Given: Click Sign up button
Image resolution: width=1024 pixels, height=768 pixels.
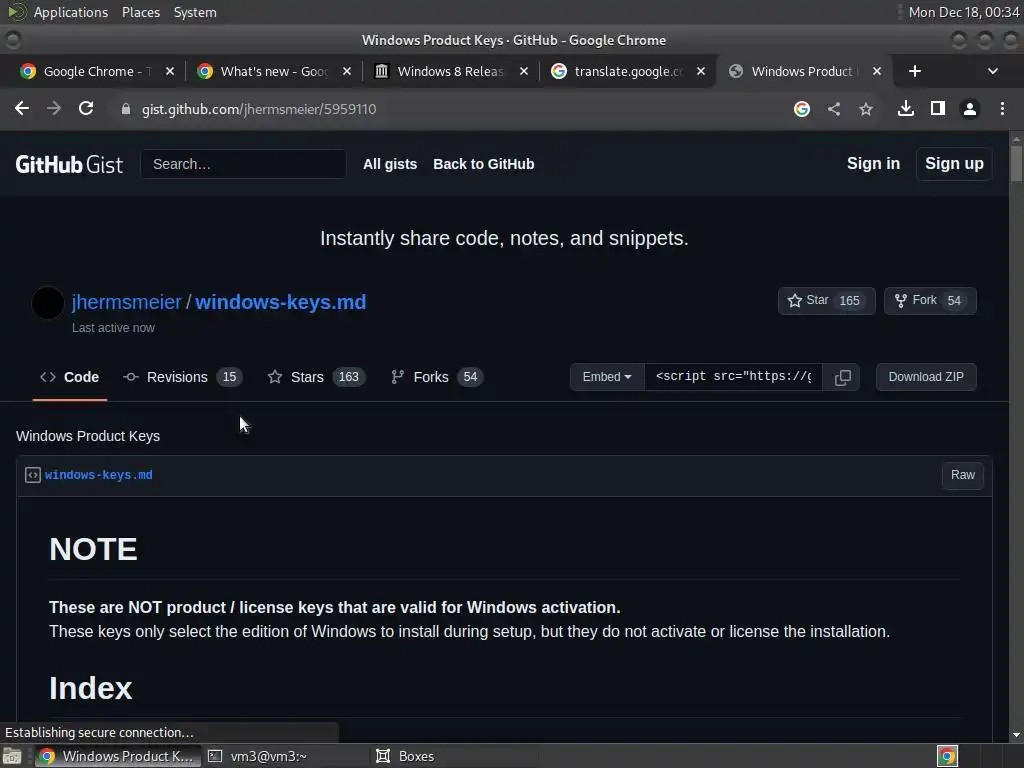Looking at the screenshot, I should tap(954, 164).
